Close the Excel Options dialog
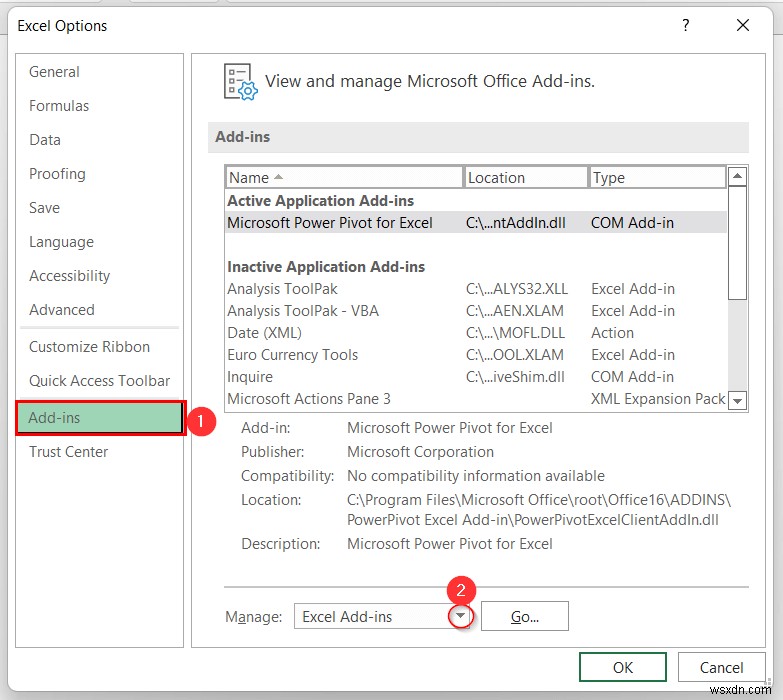 pos(743,25)
